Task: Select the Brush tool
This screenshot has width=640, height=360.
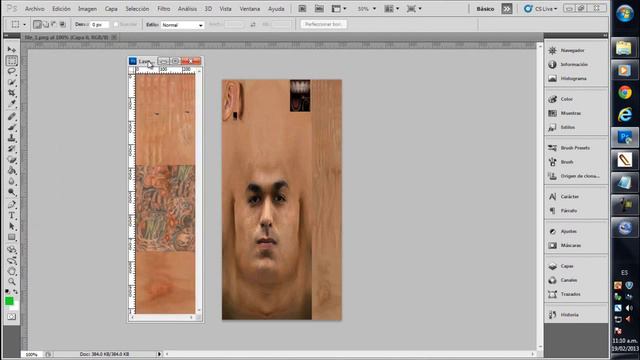Action: click(11, 128)
